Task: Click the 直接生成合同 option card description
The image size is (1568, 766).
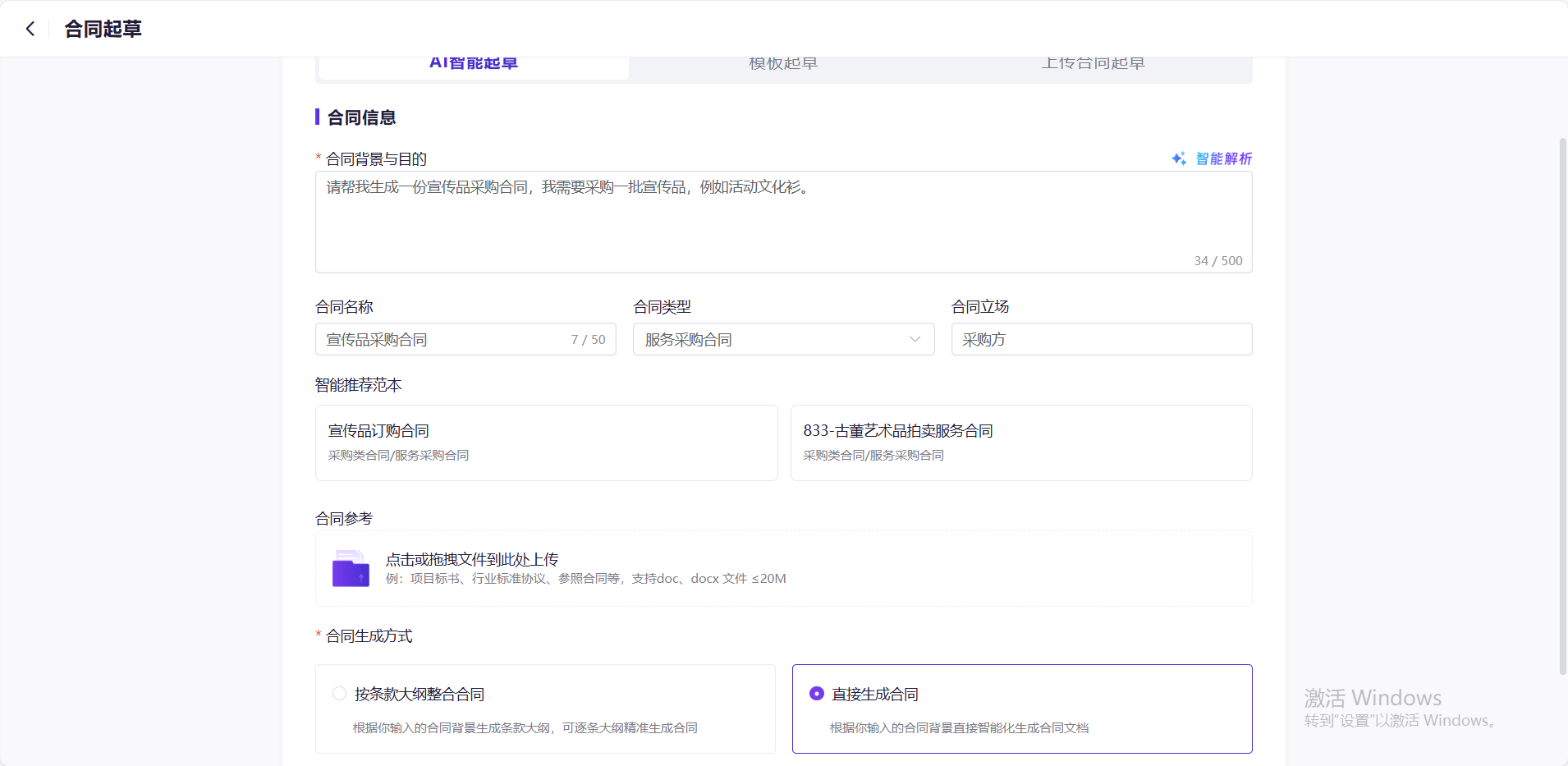Action: point(959,727)
